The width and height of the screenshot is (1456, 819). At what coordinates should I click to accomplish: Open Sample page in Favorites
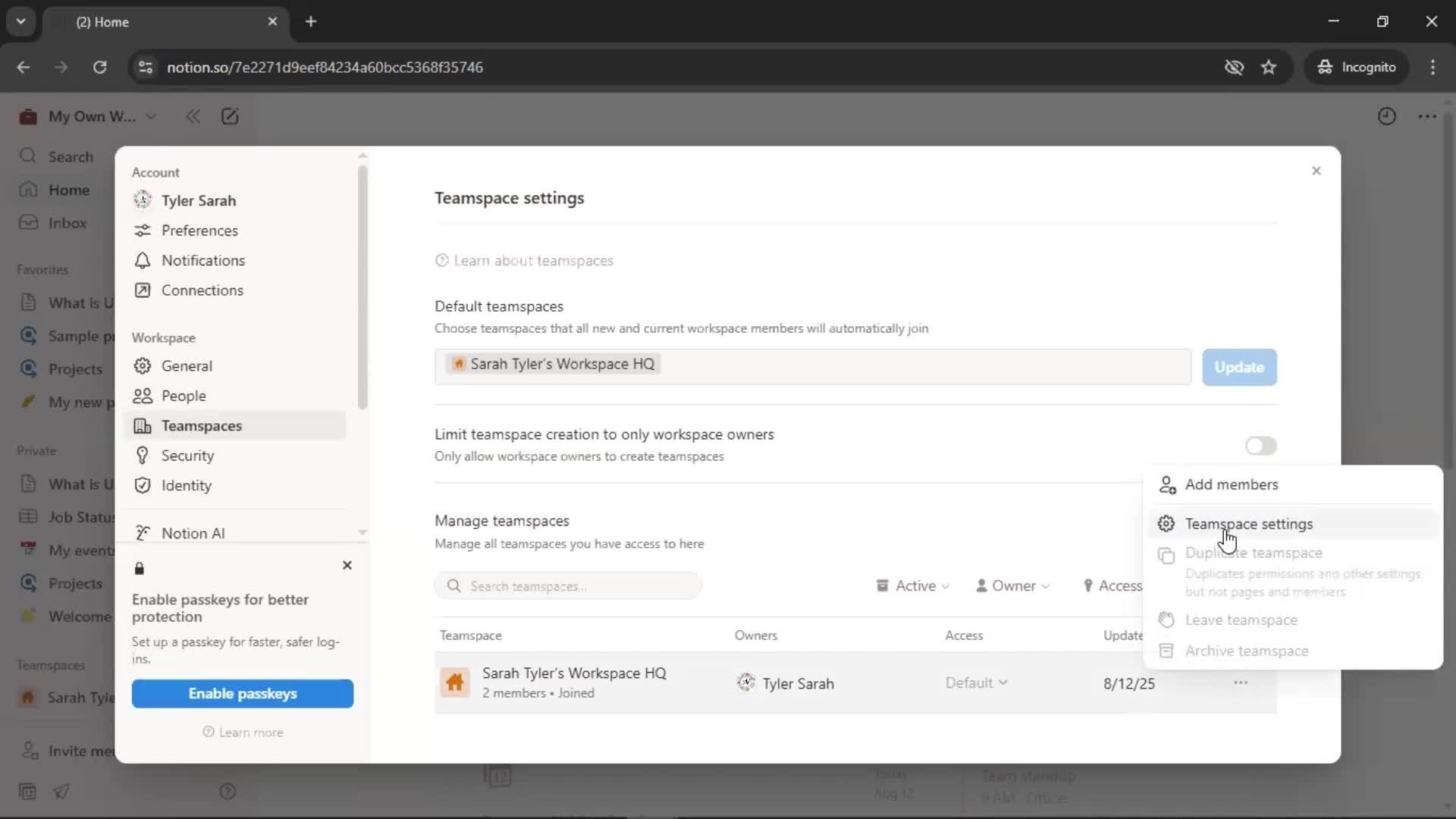67,336
